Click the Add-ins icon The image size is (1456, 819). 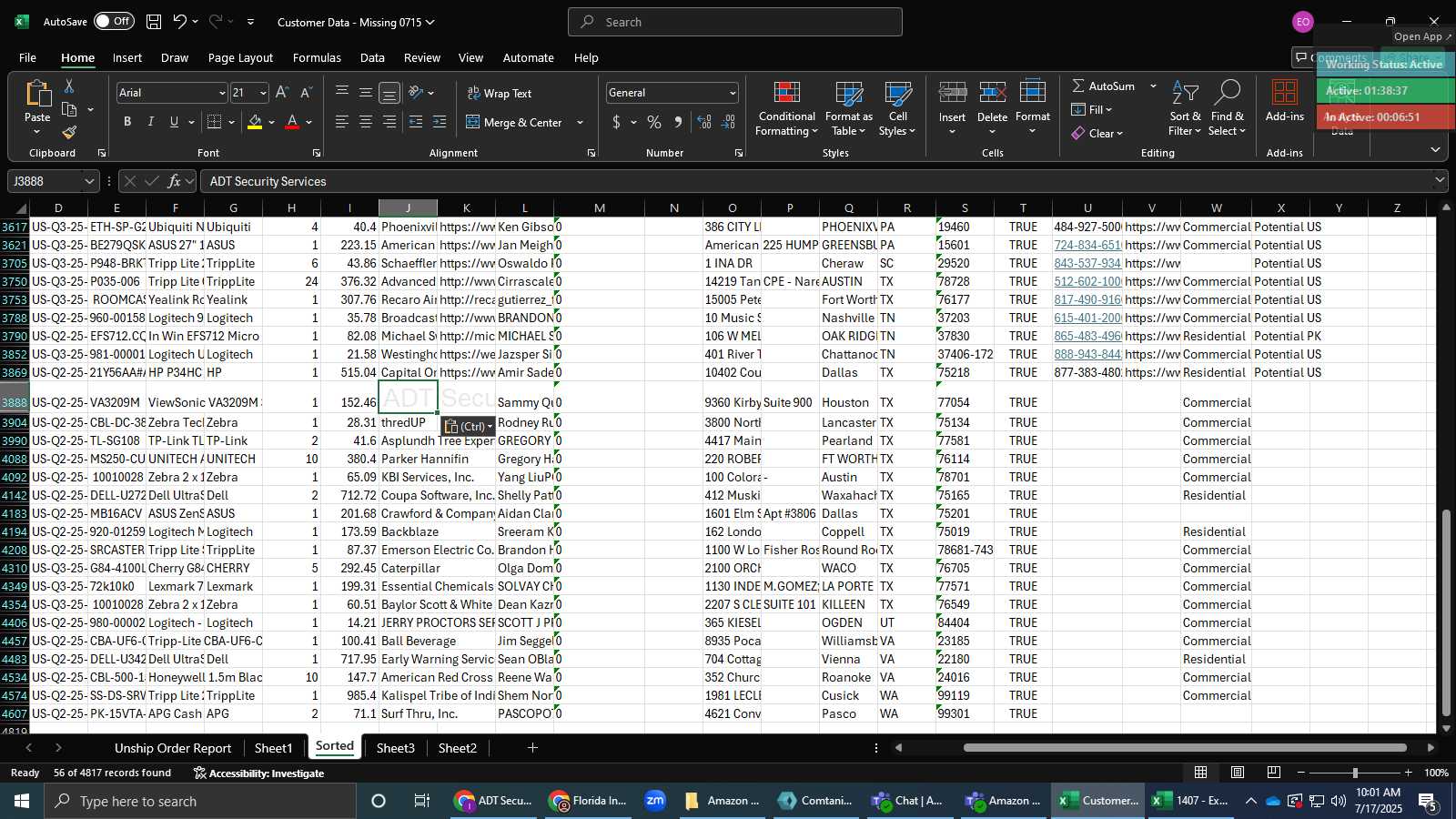coord(1285,93)
